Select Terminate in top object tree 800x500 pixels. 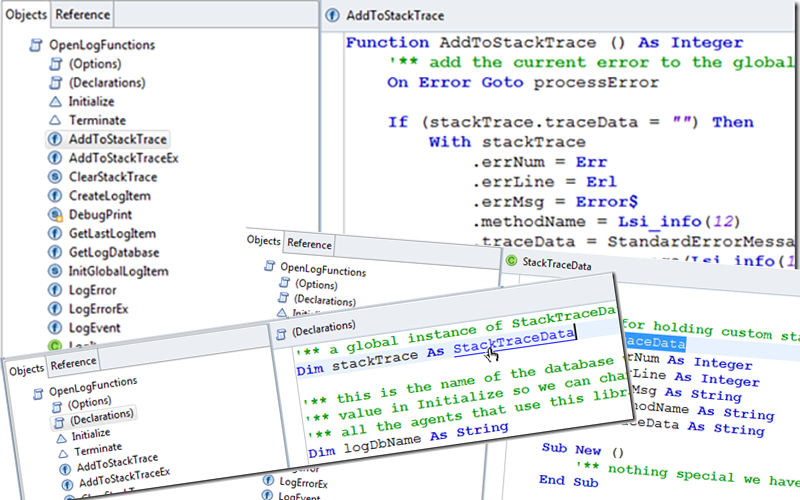click(97, 120)
